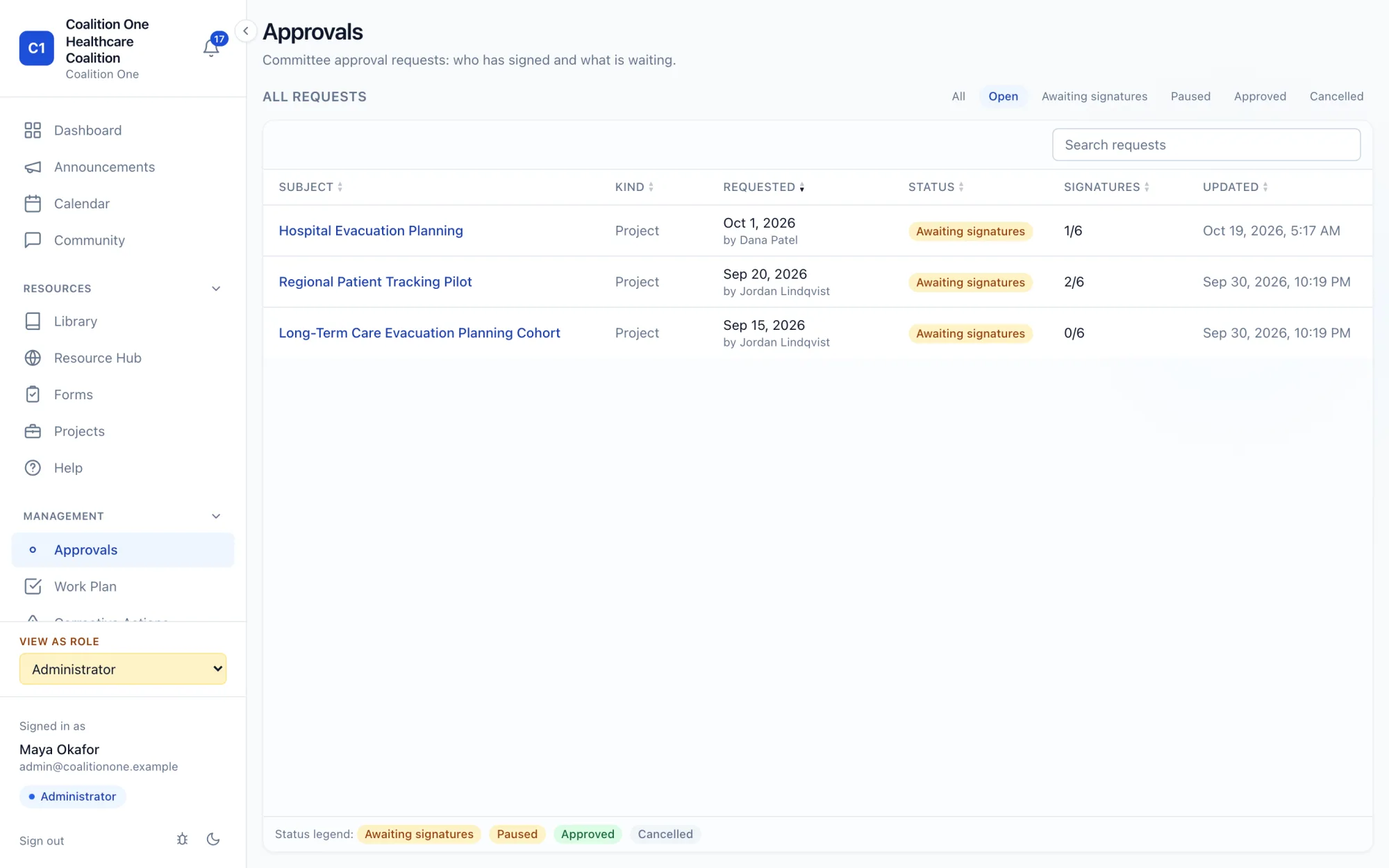This screenshot has width=1389, height=868.
Task: Sort table by Requested column
Action: (x=763, y=187)
